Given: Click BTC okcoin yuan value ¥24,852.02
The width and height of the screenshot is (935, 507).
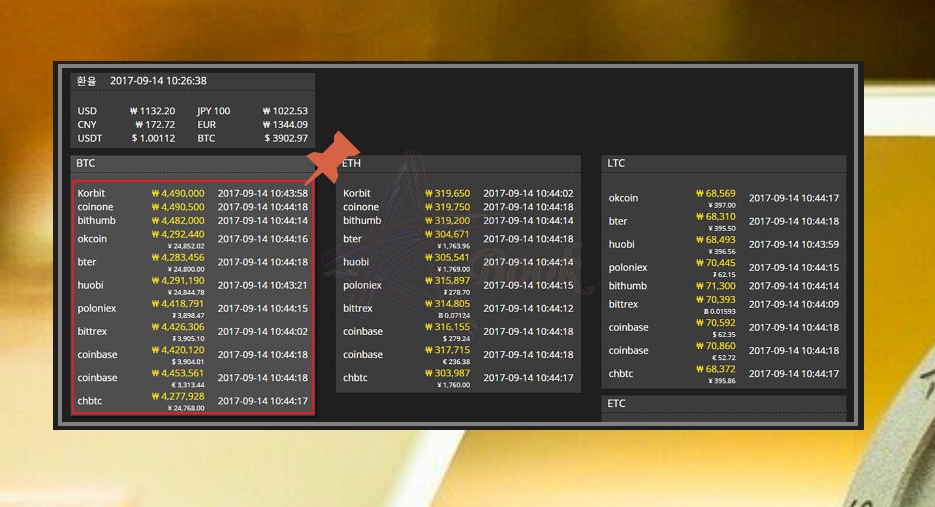Looking at the screenshot, I should 186,246.
